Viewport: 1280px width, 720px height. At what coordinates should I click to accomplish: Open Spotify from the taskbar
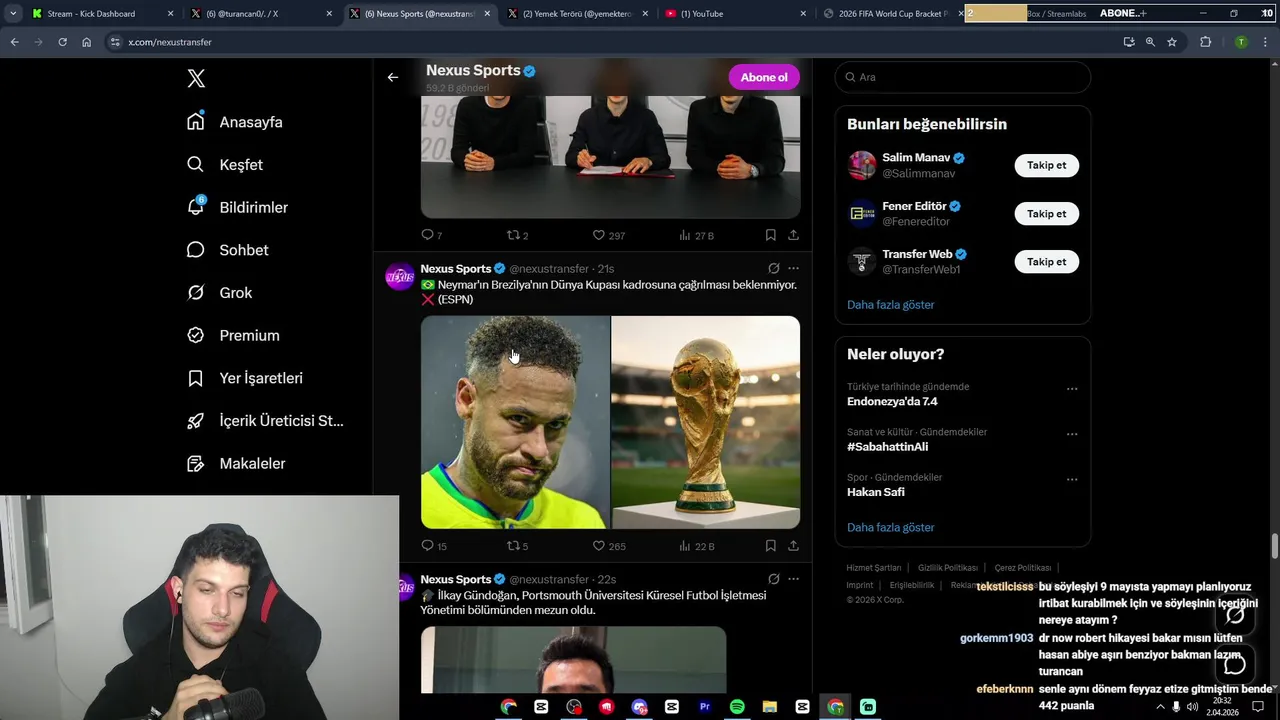(737, 707)
